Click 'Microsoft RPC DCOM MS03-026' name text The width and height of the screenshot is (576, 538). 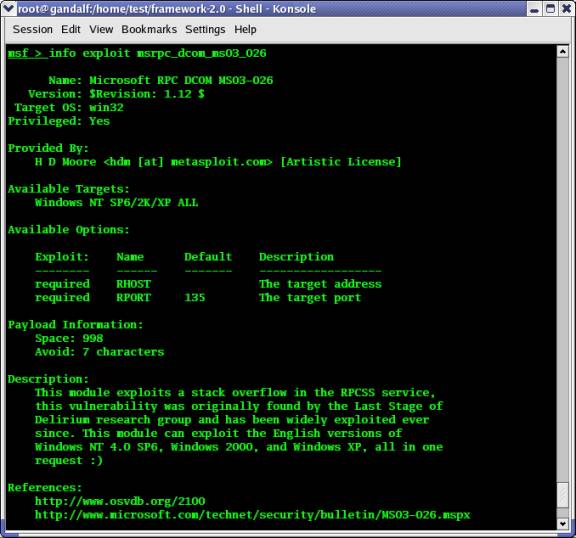(181, 80)
